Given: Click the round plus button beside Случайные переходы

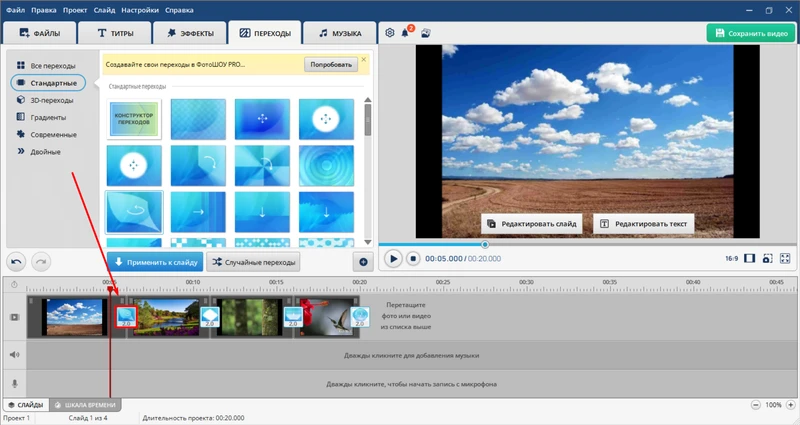Looking at the screenshot, I should (x=363, y=262).
